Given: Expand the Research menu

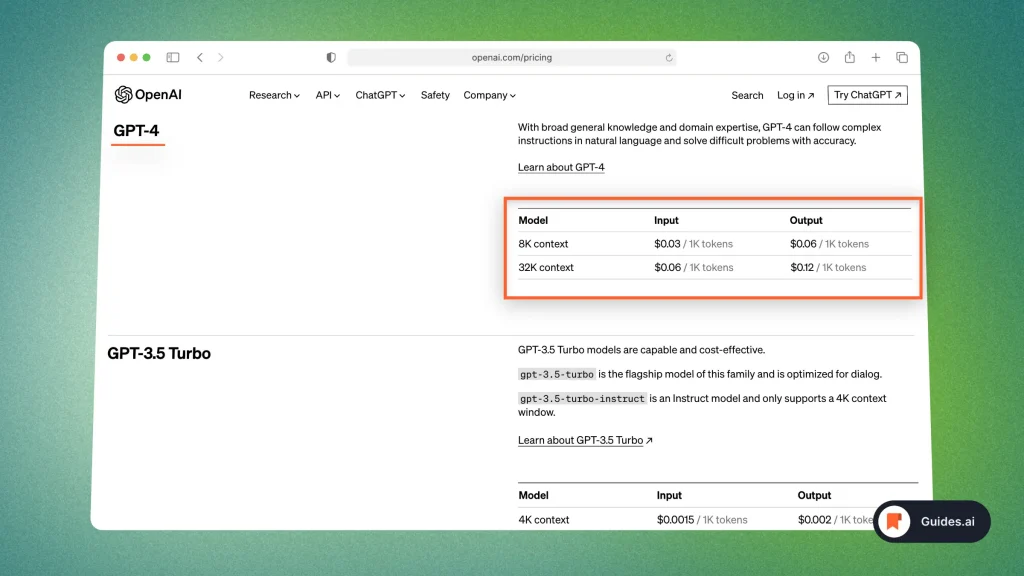Looking at the screenshot, I should [x=274, y=95].
